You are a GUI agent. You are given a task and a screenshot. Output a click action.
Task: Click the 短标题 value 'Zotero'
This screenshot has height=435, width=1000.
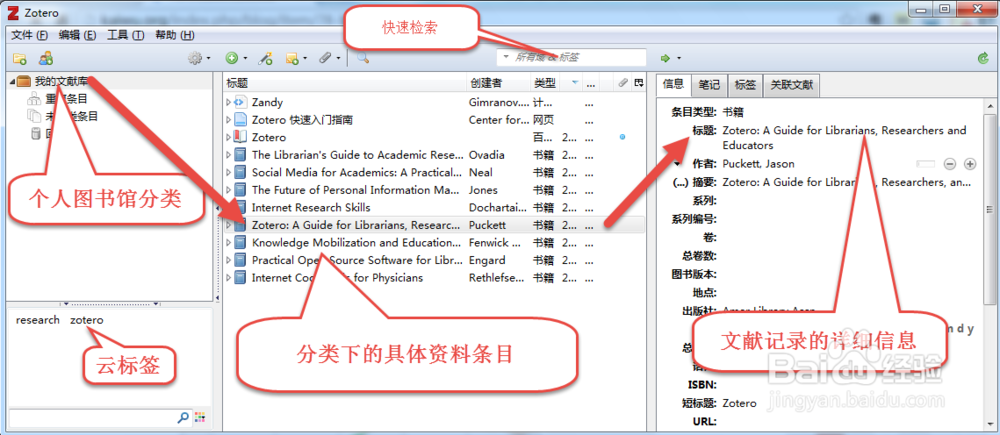739,403
